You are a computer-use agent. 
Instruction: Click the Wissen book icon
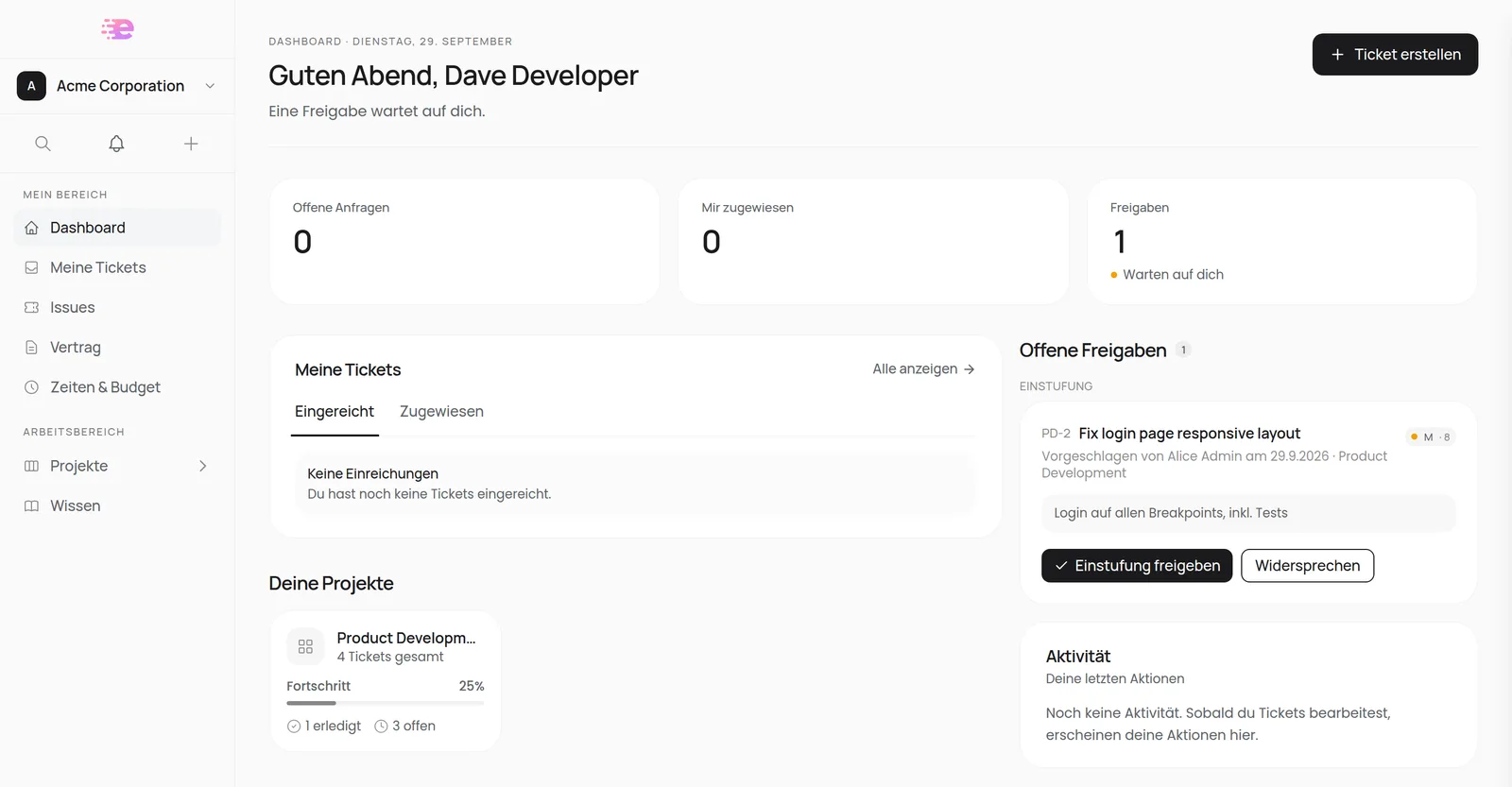click(31, 505)
